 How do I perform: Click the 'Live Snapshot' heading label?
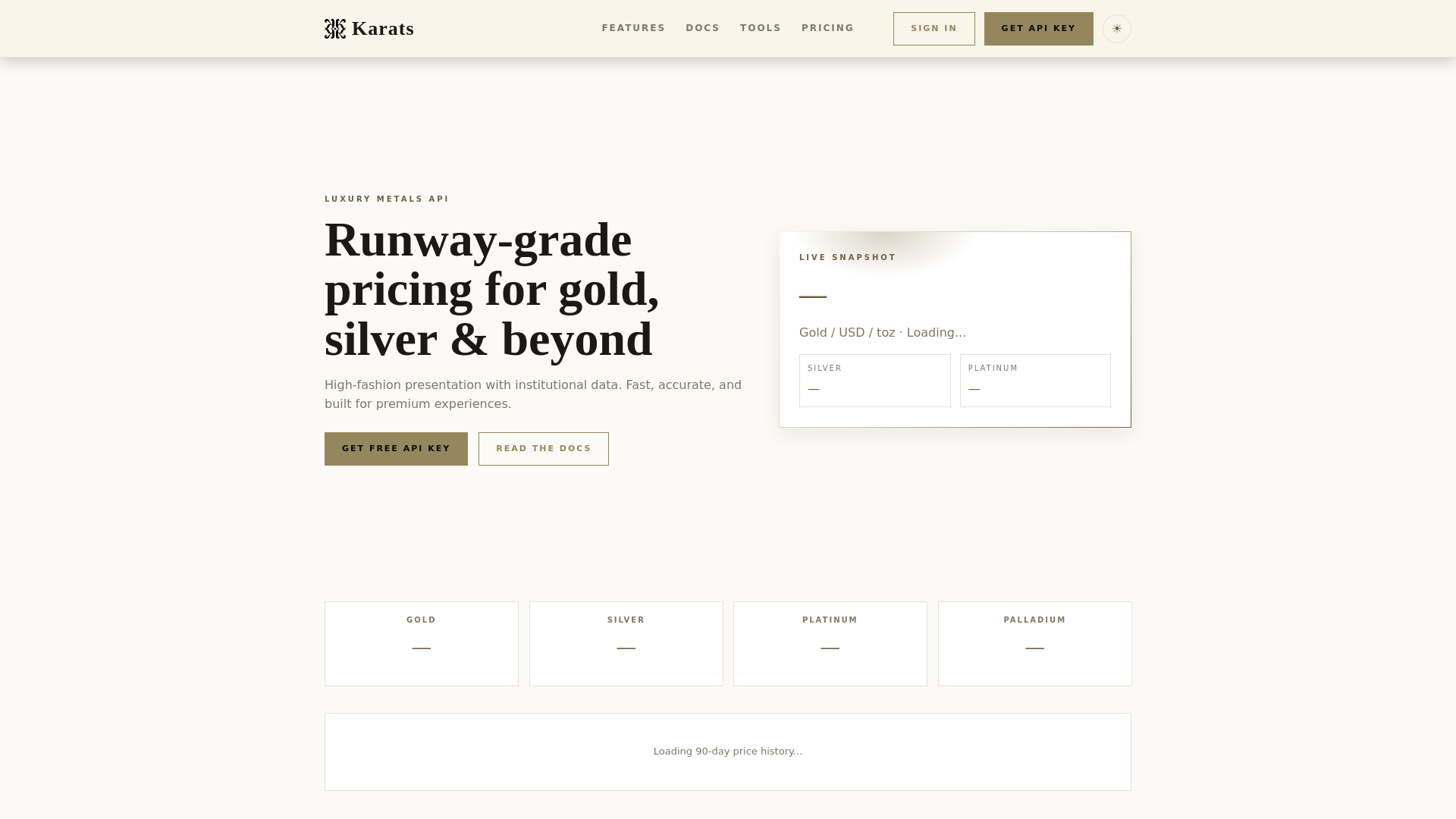click(x=848, y=258)
